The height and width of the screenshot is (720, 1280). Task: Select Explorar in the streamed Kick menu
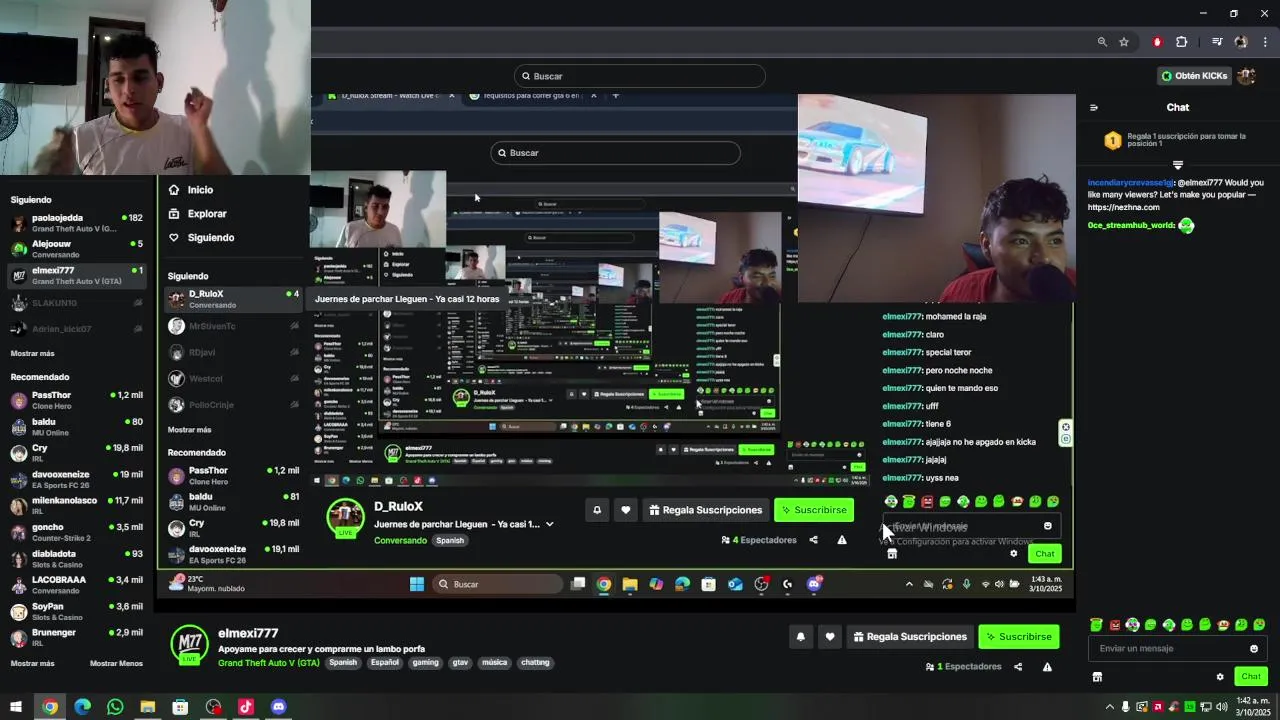click(x=198, y=214)
